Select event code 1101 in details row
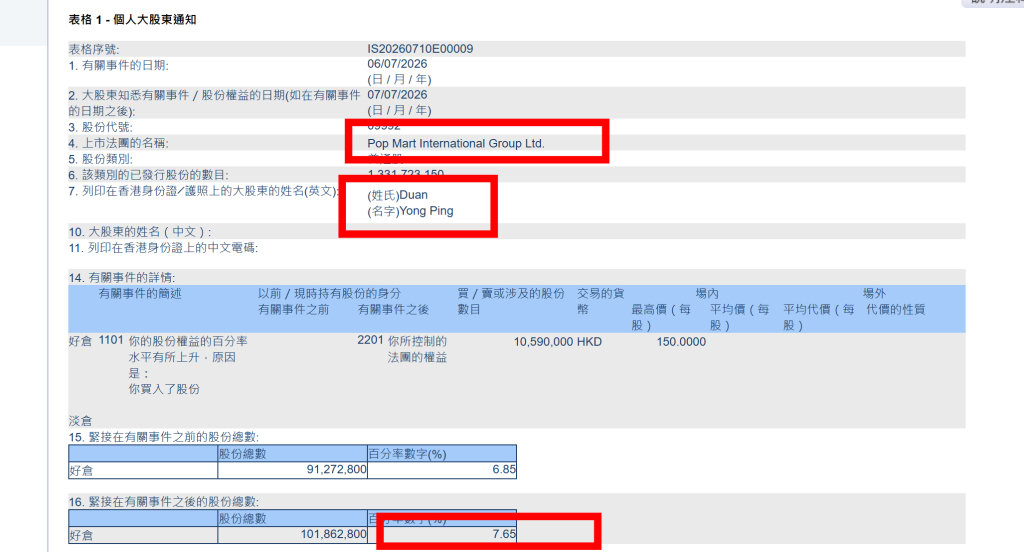 click(x=111, y=340)
